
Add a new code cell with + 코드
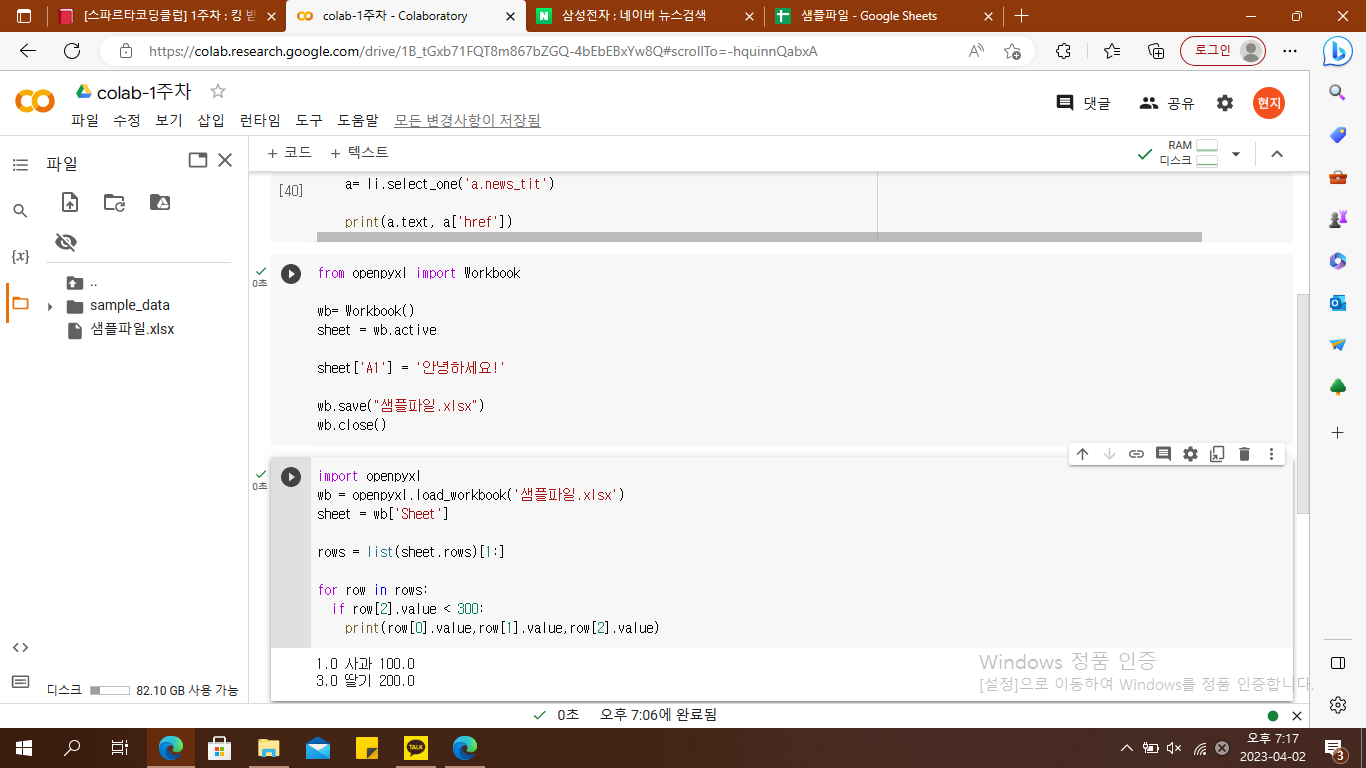[x=290, y=153]
